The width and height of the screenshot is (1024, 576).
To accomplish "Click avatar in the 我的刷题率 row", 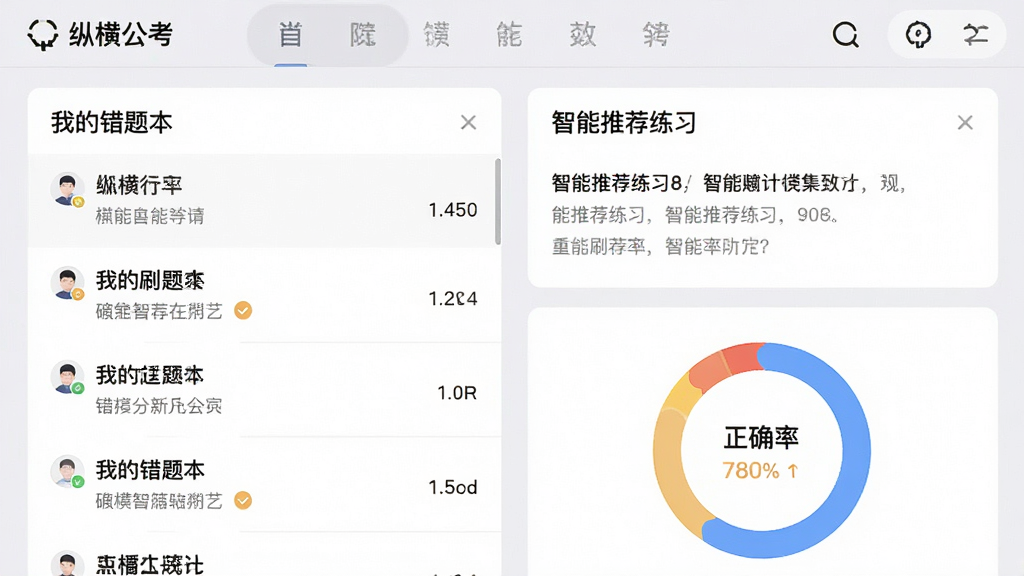I will [x=67, y=283].
